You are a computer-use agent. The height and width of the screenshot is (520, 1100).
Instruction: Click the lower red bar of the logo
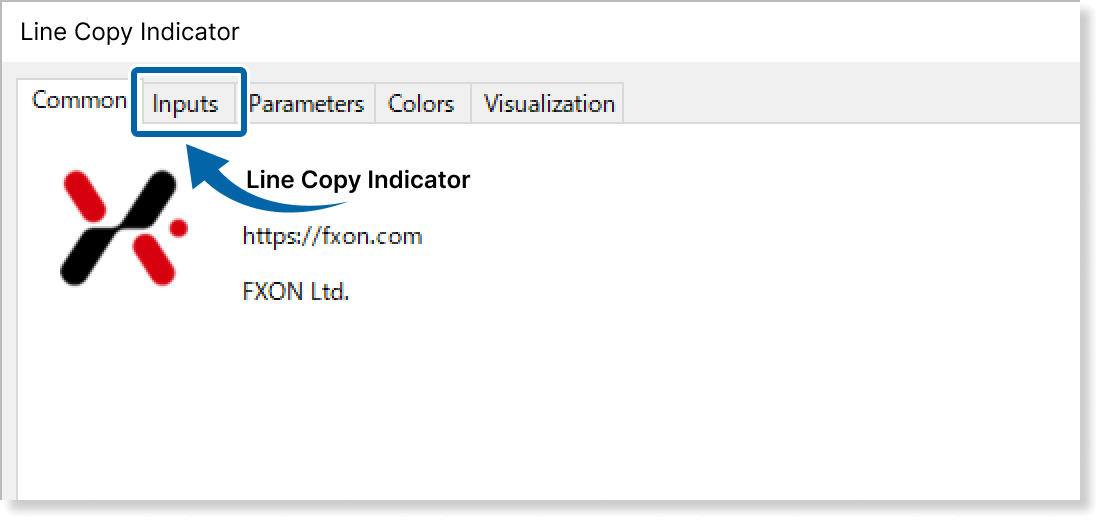pos(154,258)
